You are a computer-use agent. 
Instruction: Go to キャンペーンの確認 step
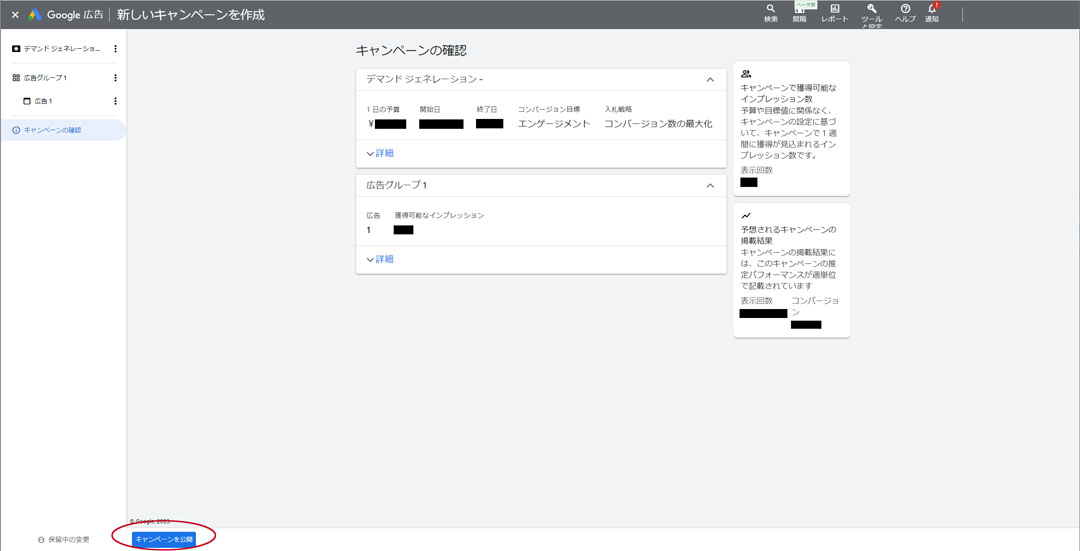52,130
